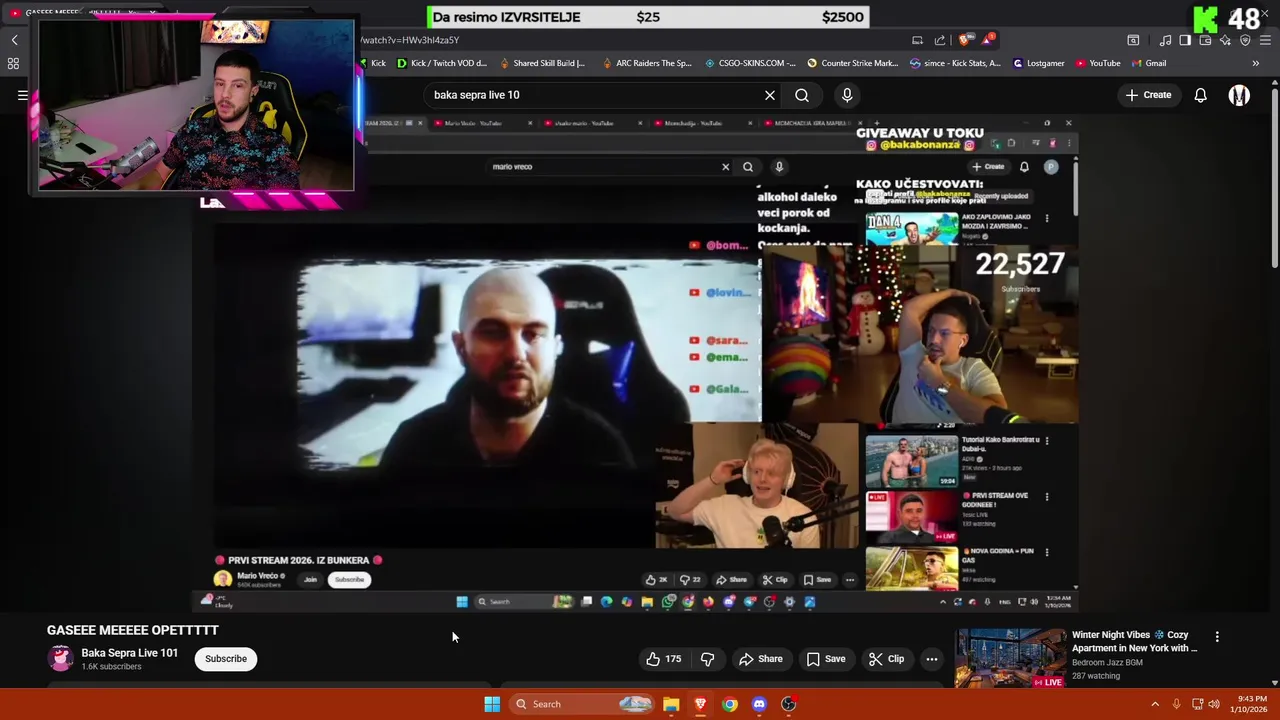Click the Clip button under video

(x=886, y=659)
